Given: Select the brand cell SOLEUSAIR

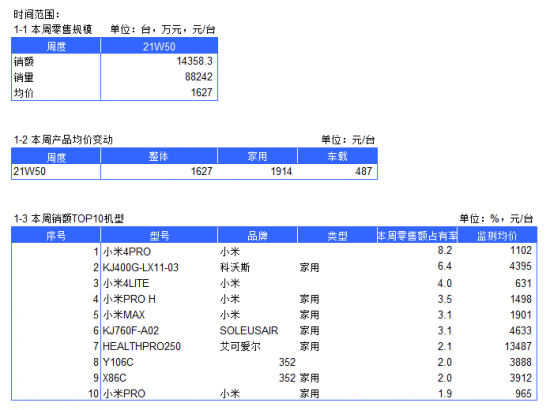Looking at the screenshot, I should [249, 331].
